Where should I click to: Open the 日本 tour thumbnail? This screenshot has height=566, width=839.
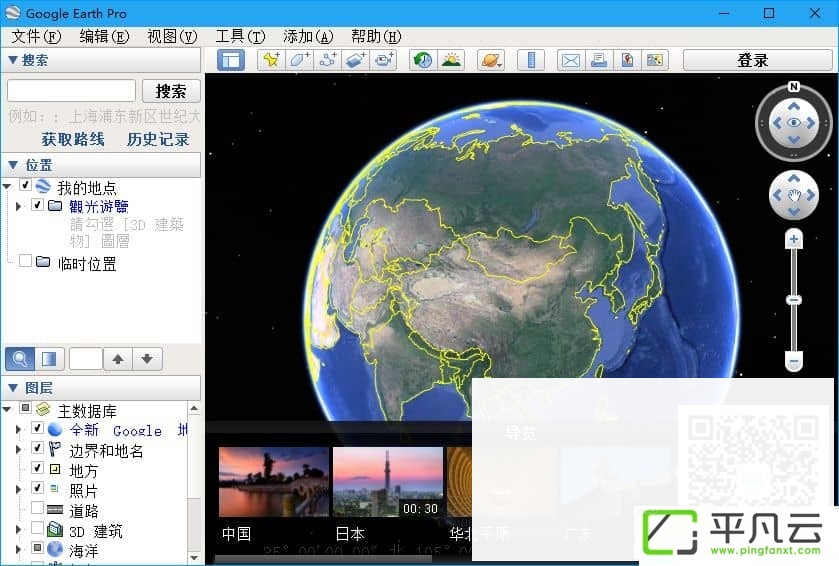tap(388, 482)
